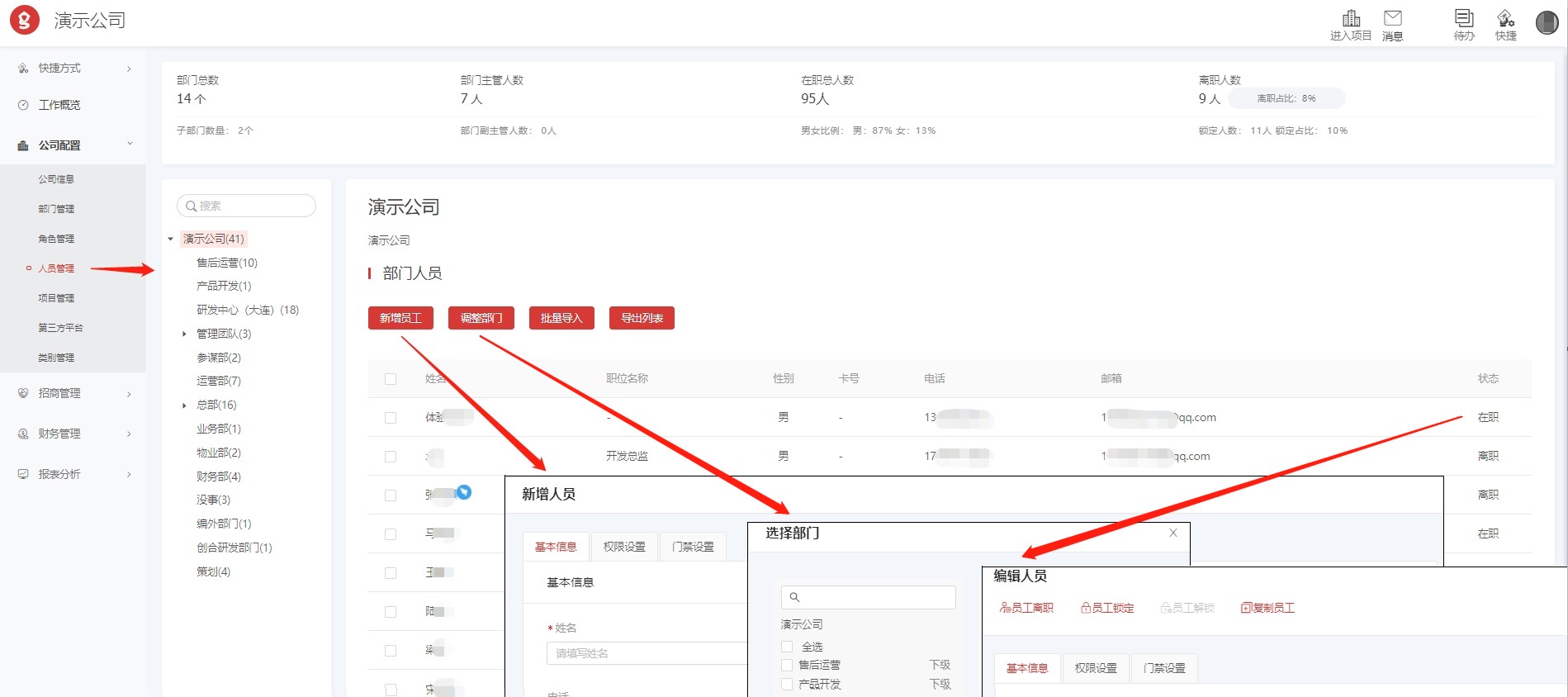Expand the 管理团队(3) tree node
Image resolution: width=1568 pixels, height=697 pixels.
[184, 334]
